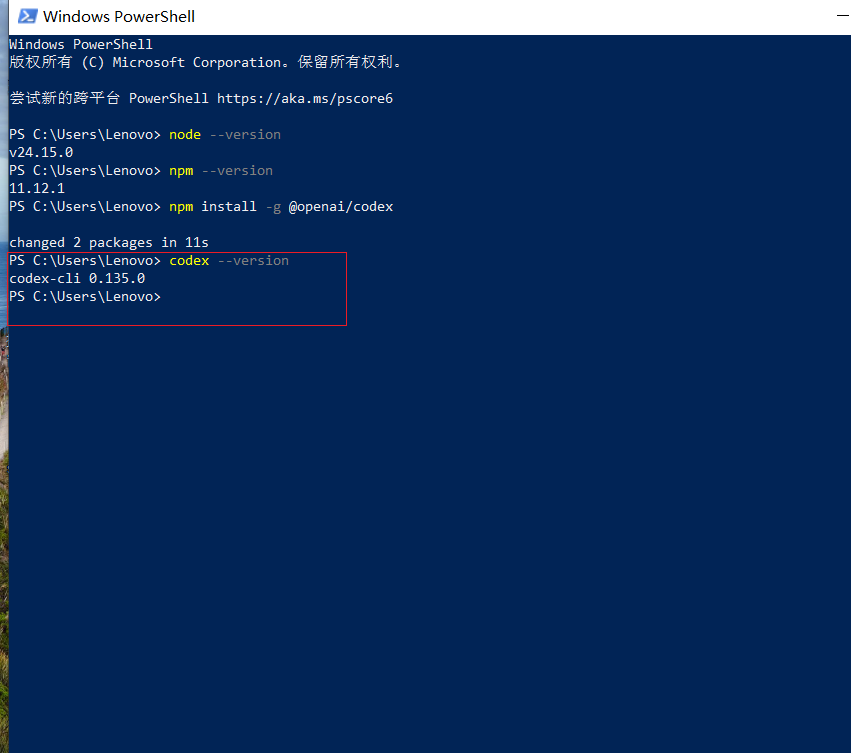This screenshot has height=753, width=851.
Task: Click 'changed 2 packages in 11s' line
Action: 109,243
